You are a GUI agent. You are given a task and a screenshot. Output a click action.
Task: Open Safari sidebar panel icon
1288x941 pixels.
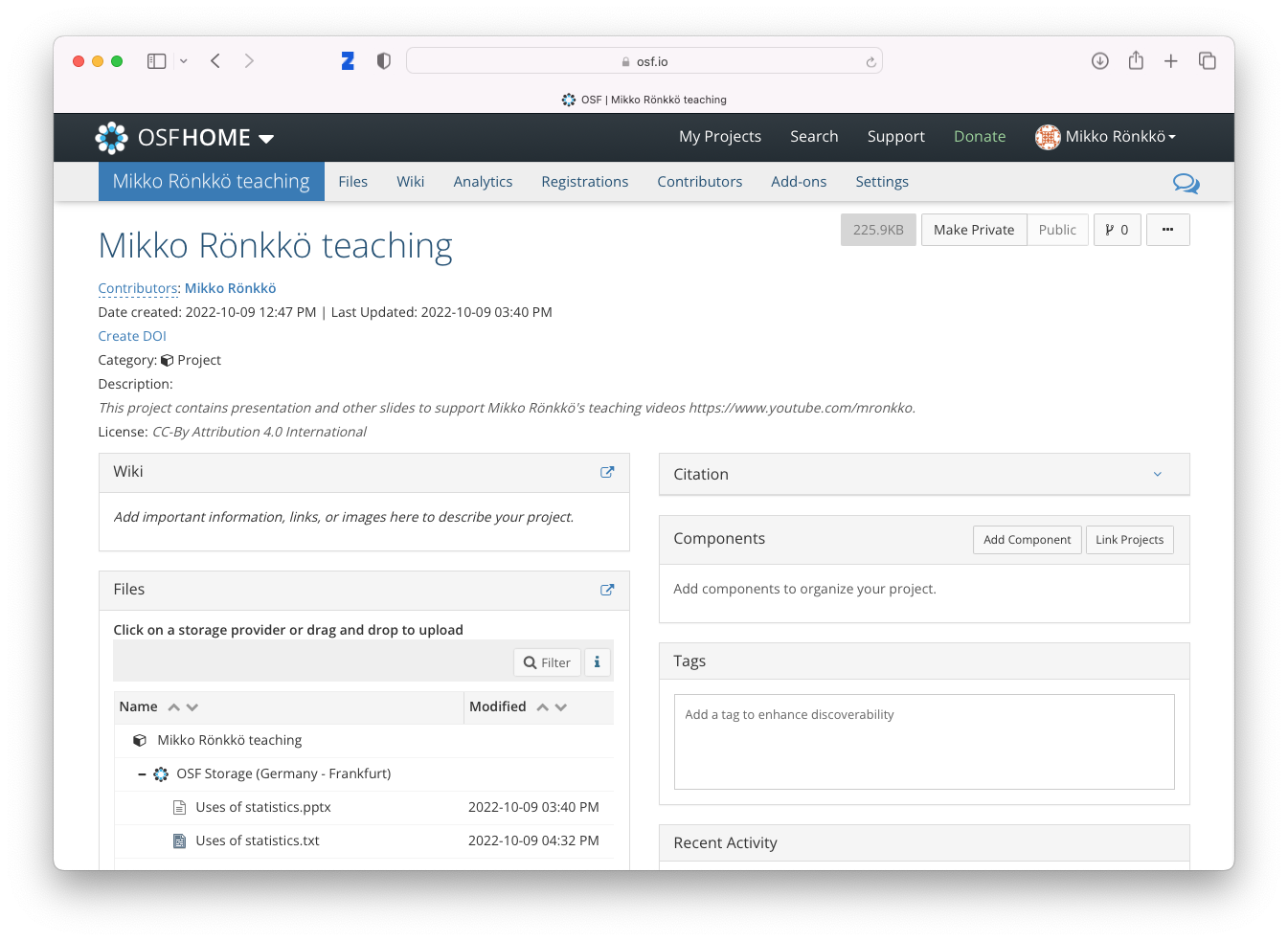pos(157,61)
